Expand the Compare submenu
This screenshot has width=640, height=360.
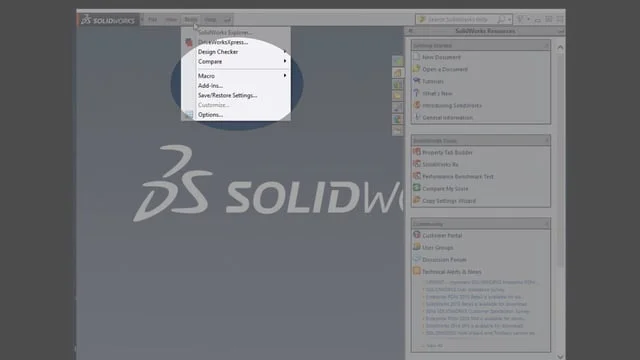236,62
